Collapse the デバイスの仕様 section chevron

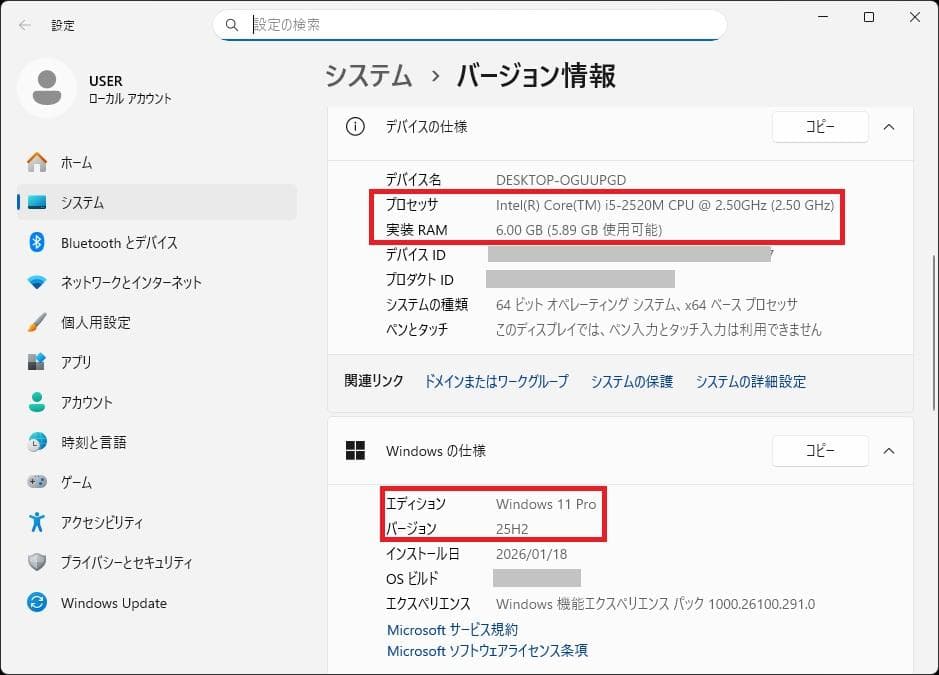pyautogui.click(x=889, y=127)
